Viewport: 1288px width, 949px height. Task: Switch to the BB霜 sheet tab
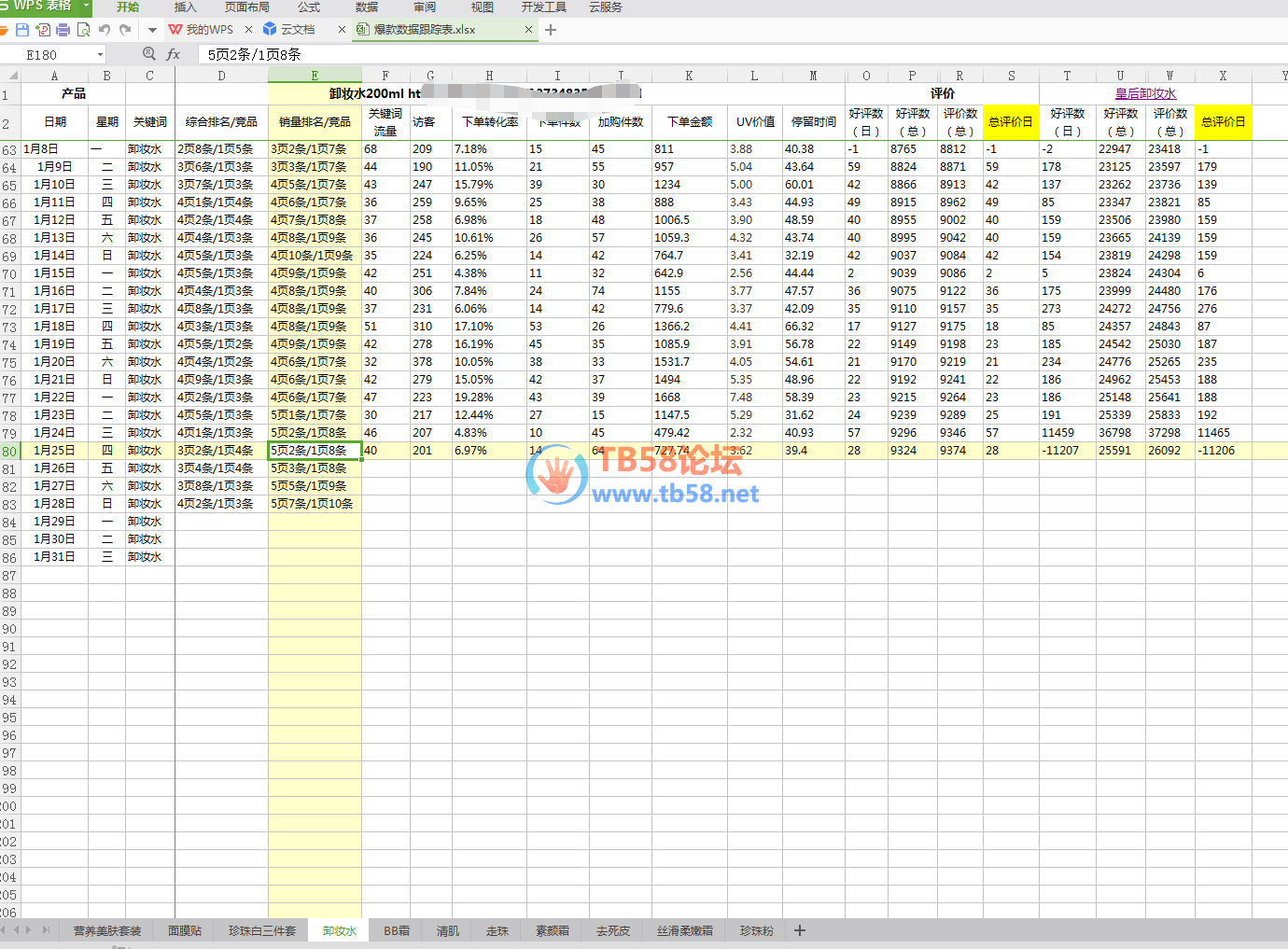pyautogui.click(x=397, y=930)
